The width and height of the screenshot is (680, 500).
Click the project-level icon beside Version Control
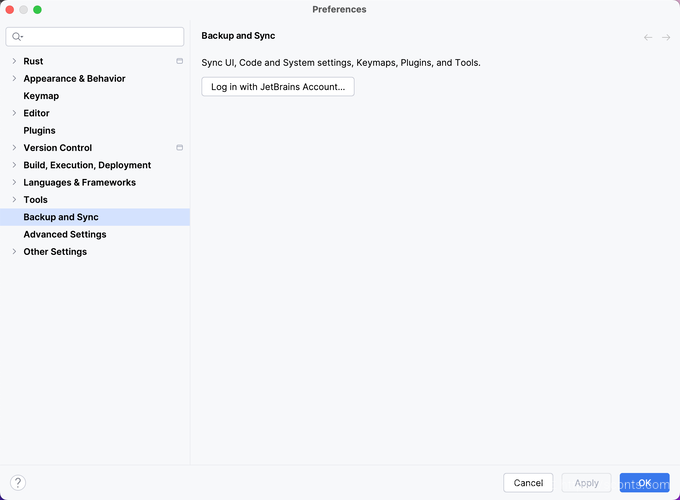pos(180,147)
